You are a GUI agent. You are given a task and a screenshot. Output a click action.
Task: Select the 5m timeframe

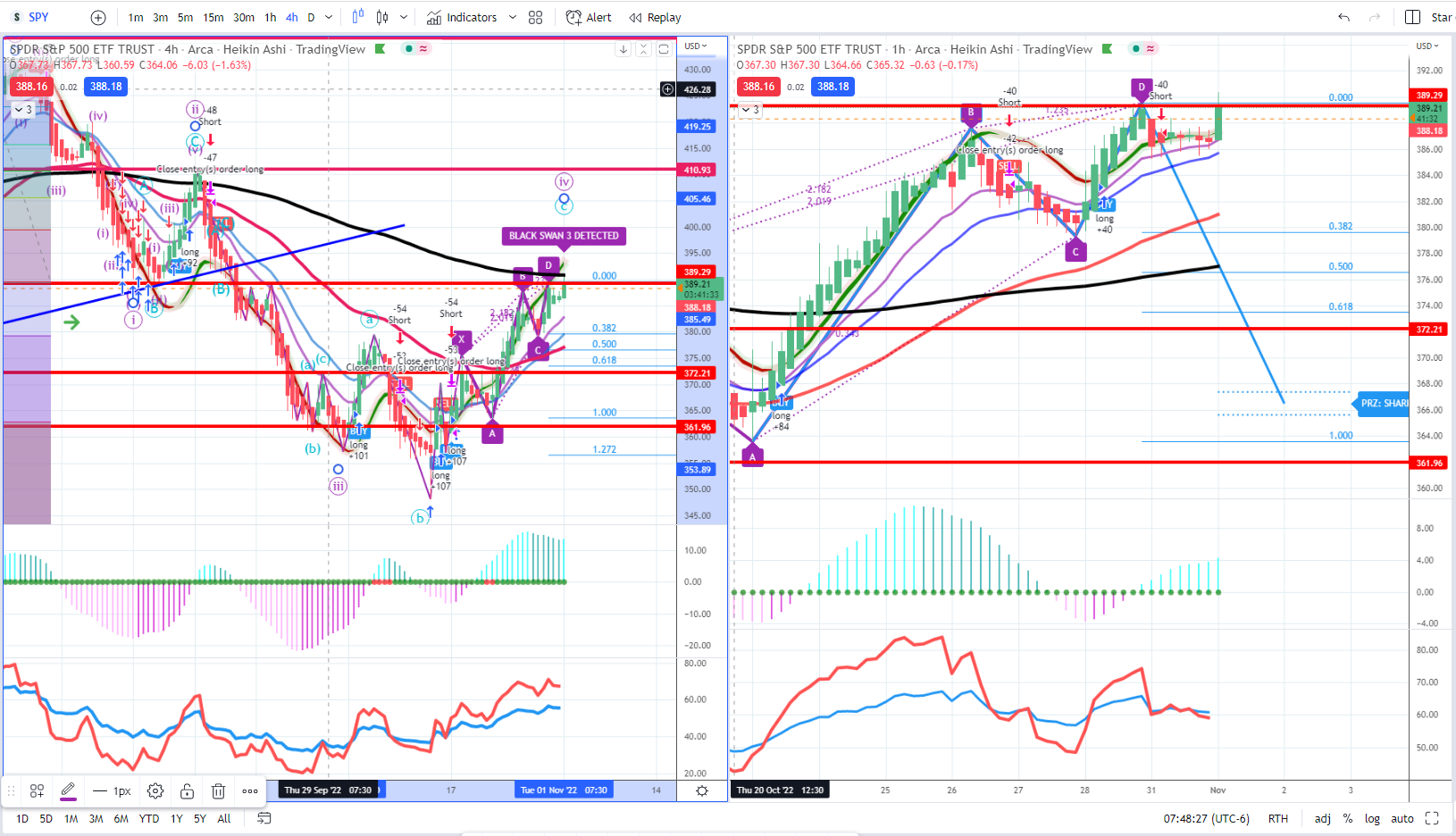[x=185, y=17]
